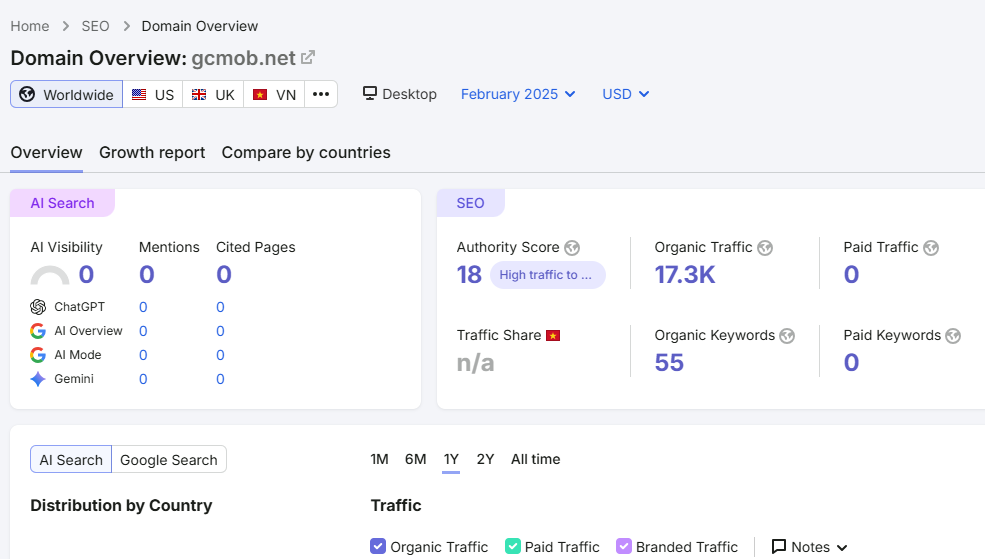The image size is (985, 559).
Task: Select the US flag icon
Action: tap(139, 95)
